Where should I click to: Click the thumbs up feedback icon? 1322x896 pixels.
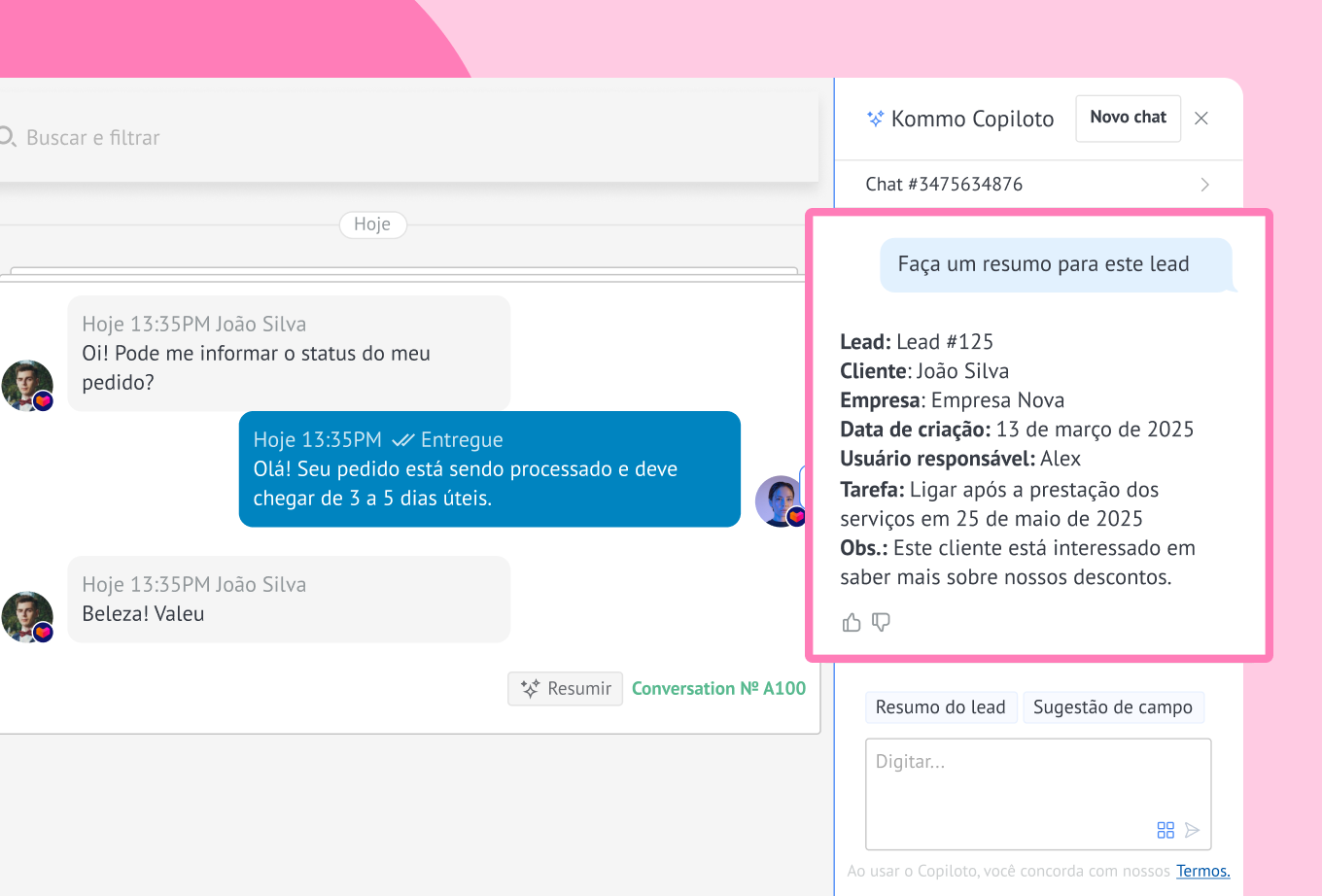coord(852,622)
